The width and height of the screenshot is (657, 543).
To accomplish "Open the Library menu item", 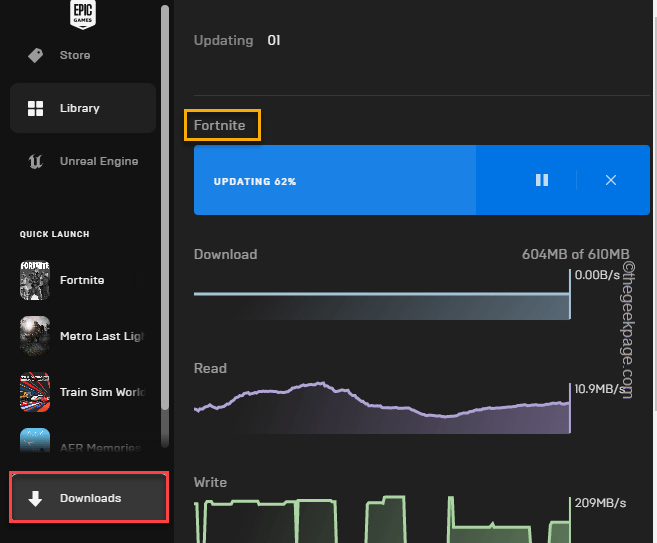I will (x=80, y=108).
